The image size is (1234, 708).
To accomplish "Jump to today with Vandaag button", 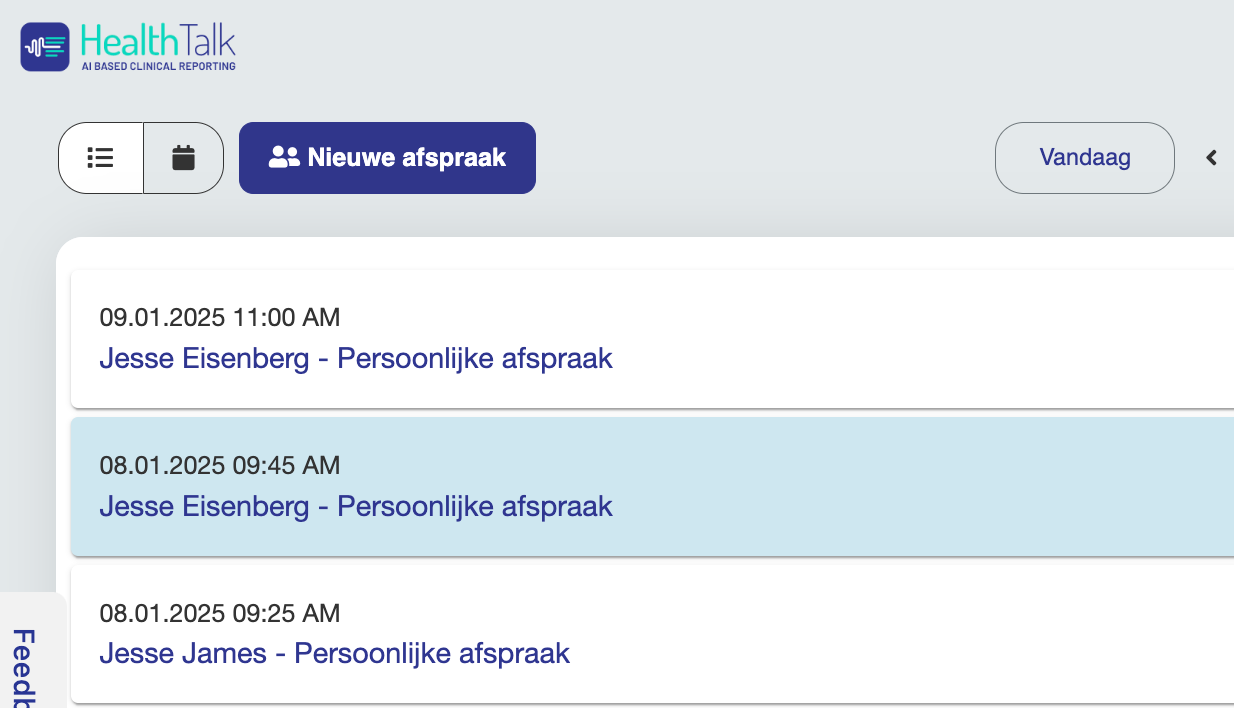I will point(1084,158).
